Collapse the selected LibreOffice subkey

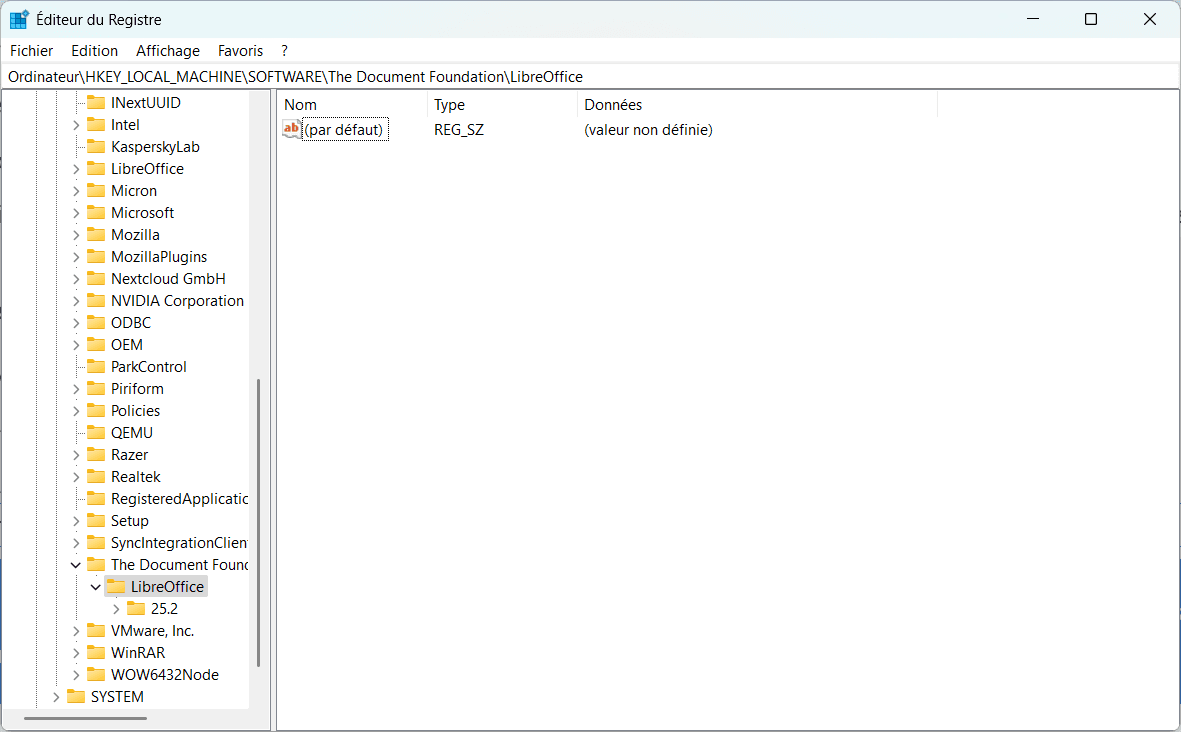coord(96,587)
